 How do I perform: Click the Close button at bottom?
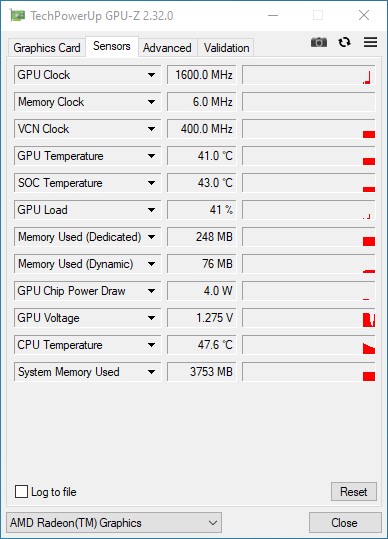click(x=345, y=523)
